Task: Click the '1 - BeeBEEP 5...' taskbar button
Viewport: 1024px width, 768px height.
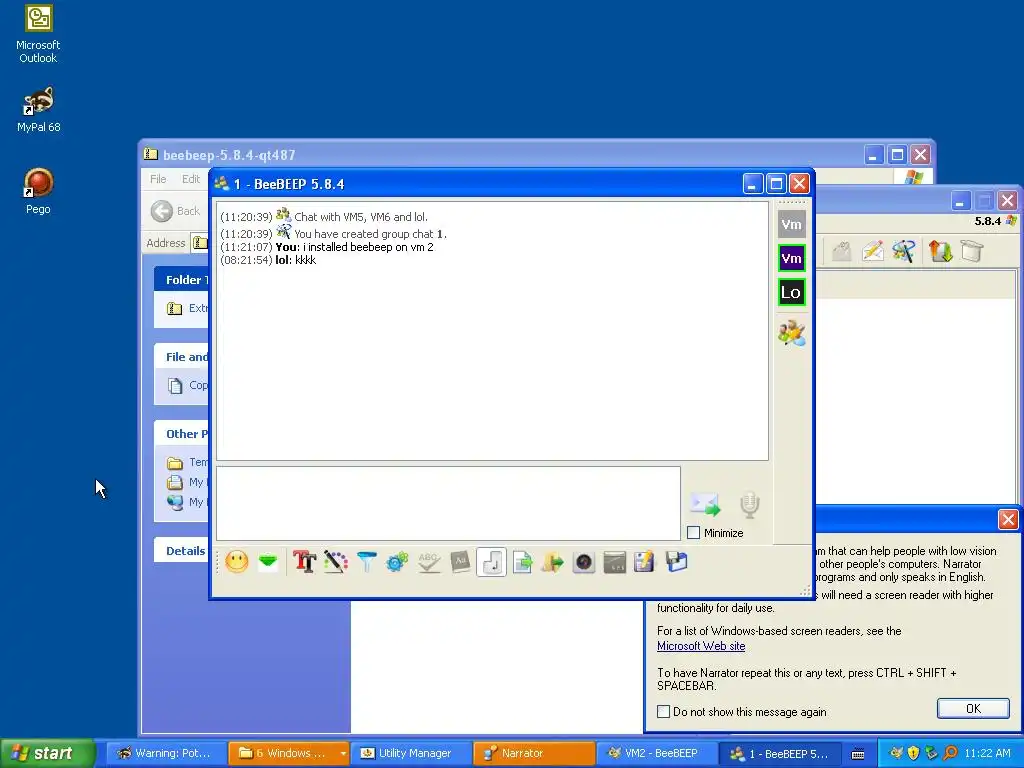Action: (x=779, y=754)
